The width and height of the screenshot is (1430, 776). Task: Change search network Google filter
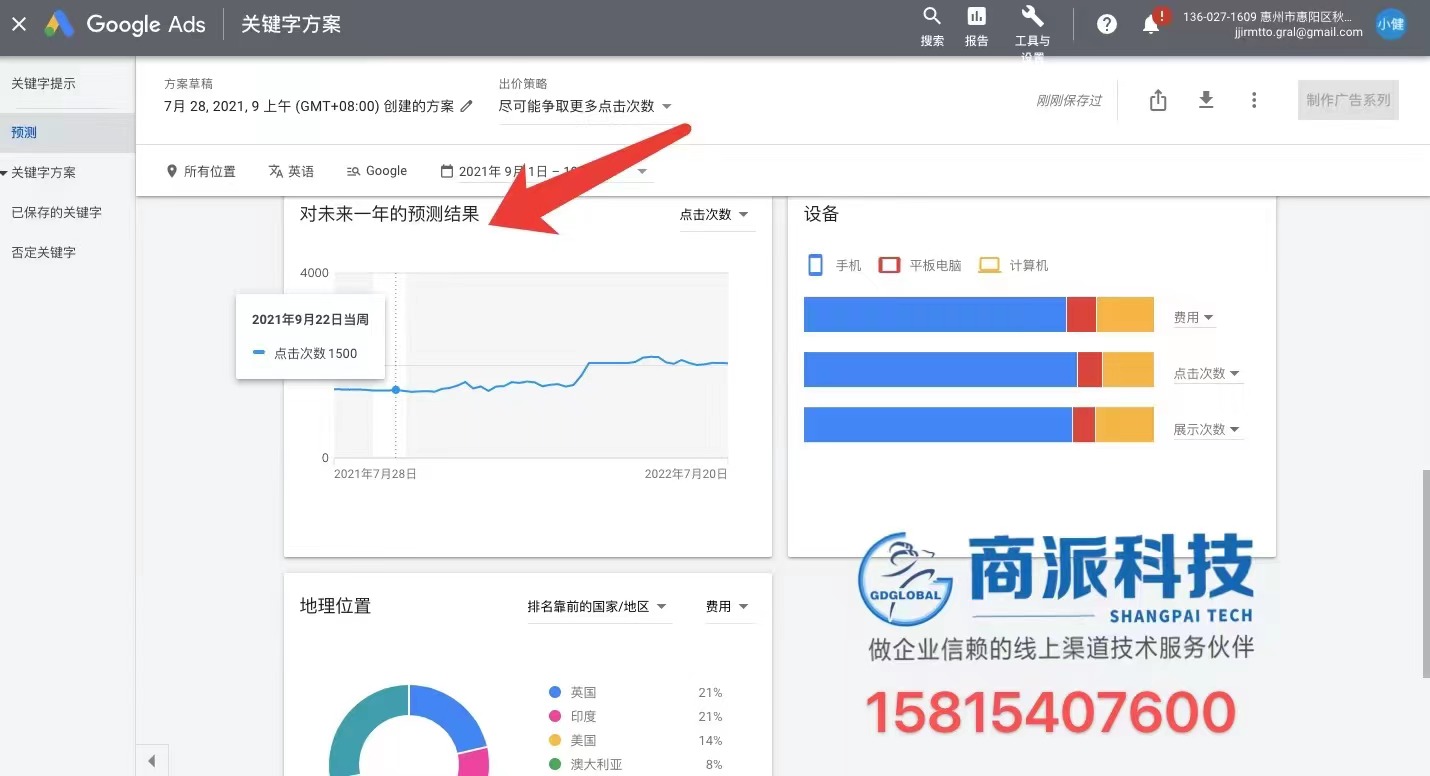(x=376, y=171)
